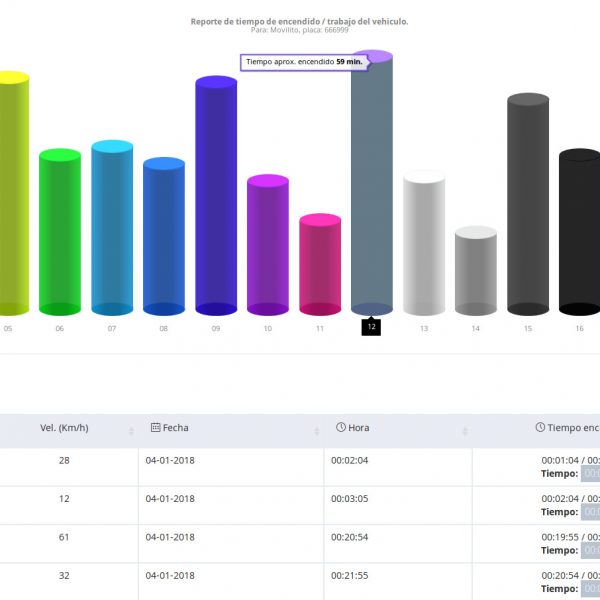600x600 pixels.
Task: Click the calendar icon beside Fecha
Action: [x=155, y=428]
